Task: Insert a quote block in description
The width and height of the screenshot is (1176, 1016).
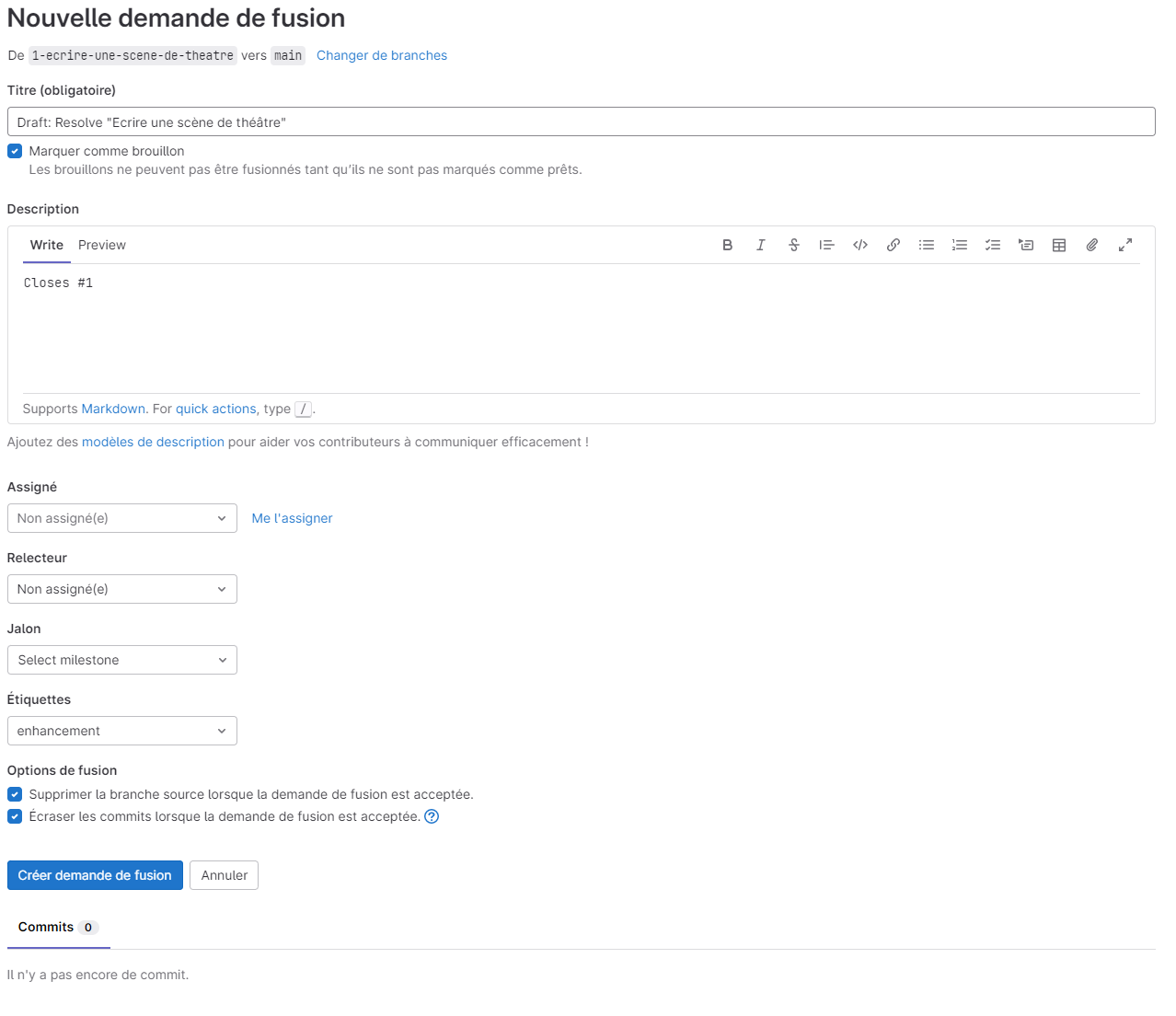Action: pos(826,245)
